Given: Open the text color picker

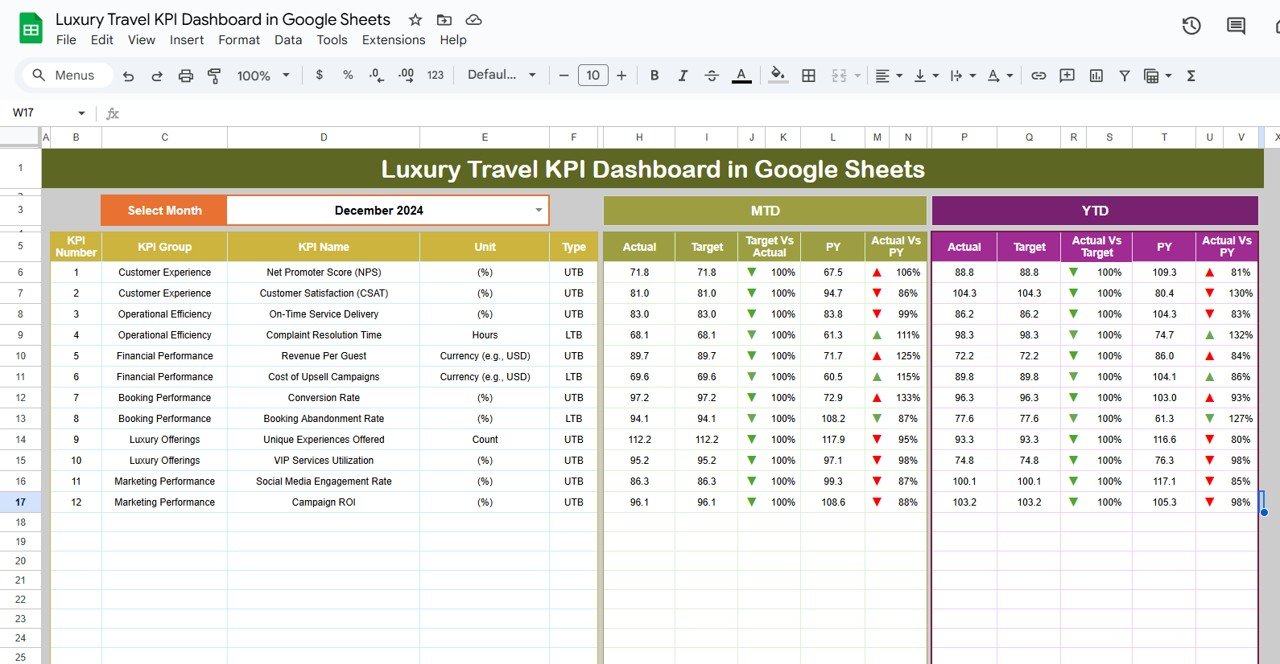Looking at the screenshot, I should (x=741, y=75).
